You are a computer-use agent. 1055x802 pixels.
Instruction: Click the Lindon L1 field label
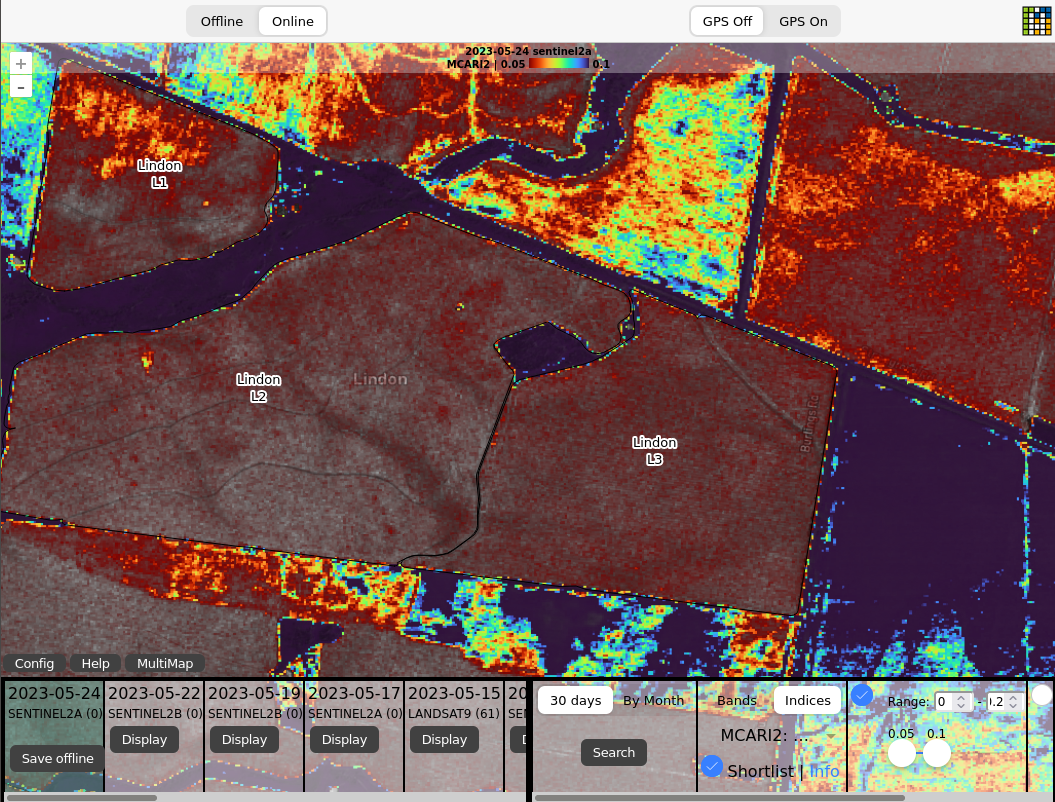[159, 174]
